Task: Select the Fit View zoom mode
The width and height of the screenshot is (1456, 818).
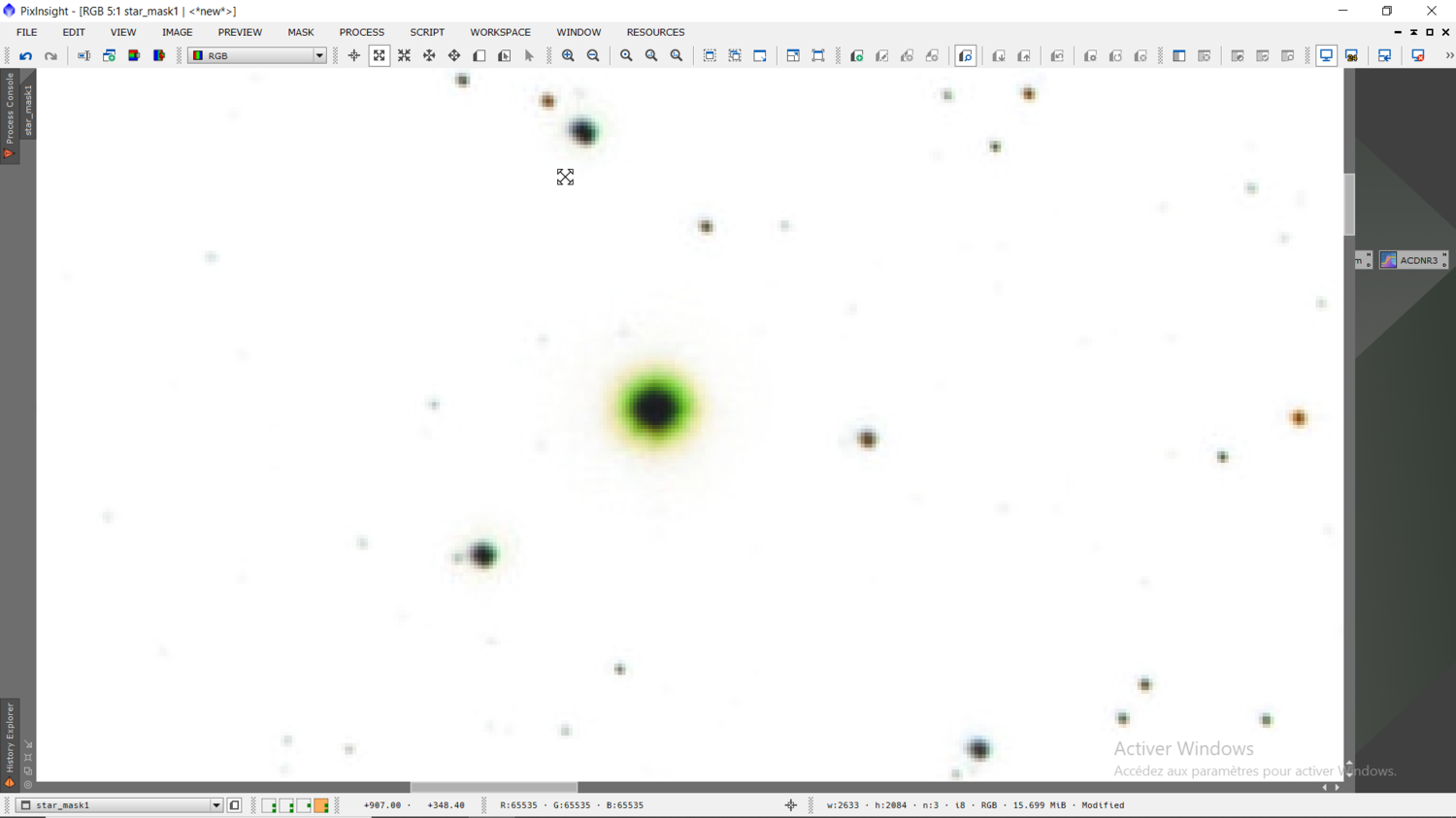Action: coord(379,55)
